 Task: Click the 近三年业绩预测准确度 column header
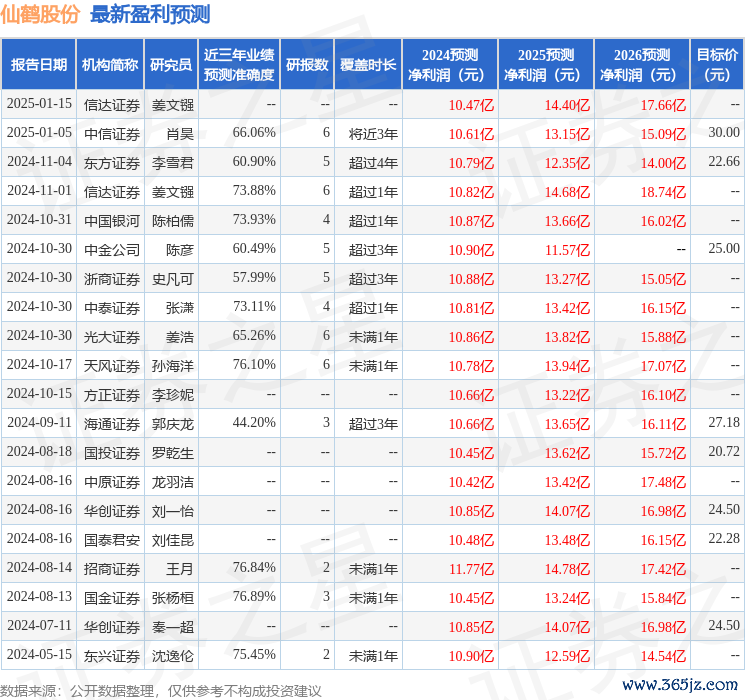click(239, 64)
